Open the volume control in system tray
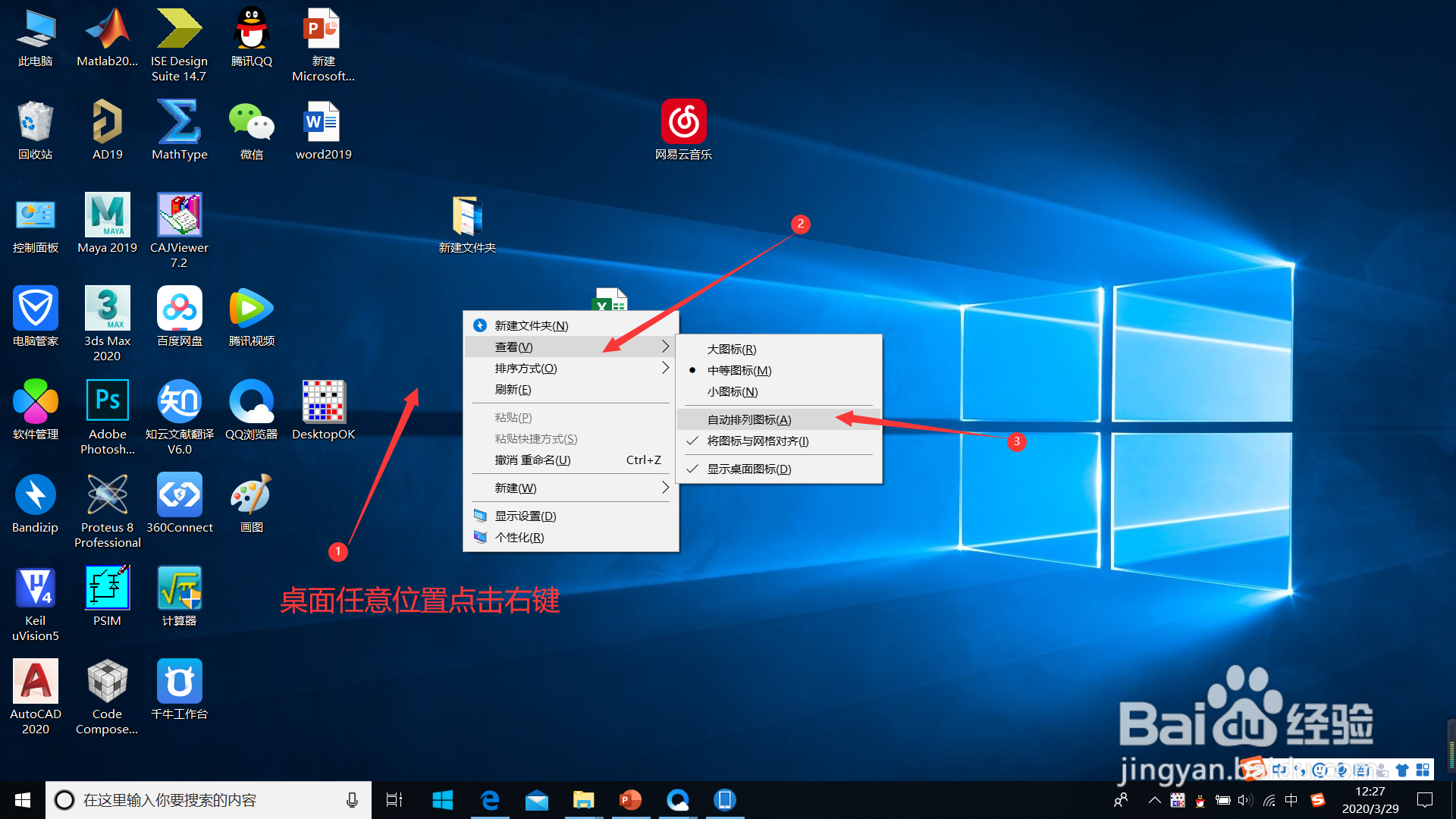The image size is (1456, 819). (1244, 800)
